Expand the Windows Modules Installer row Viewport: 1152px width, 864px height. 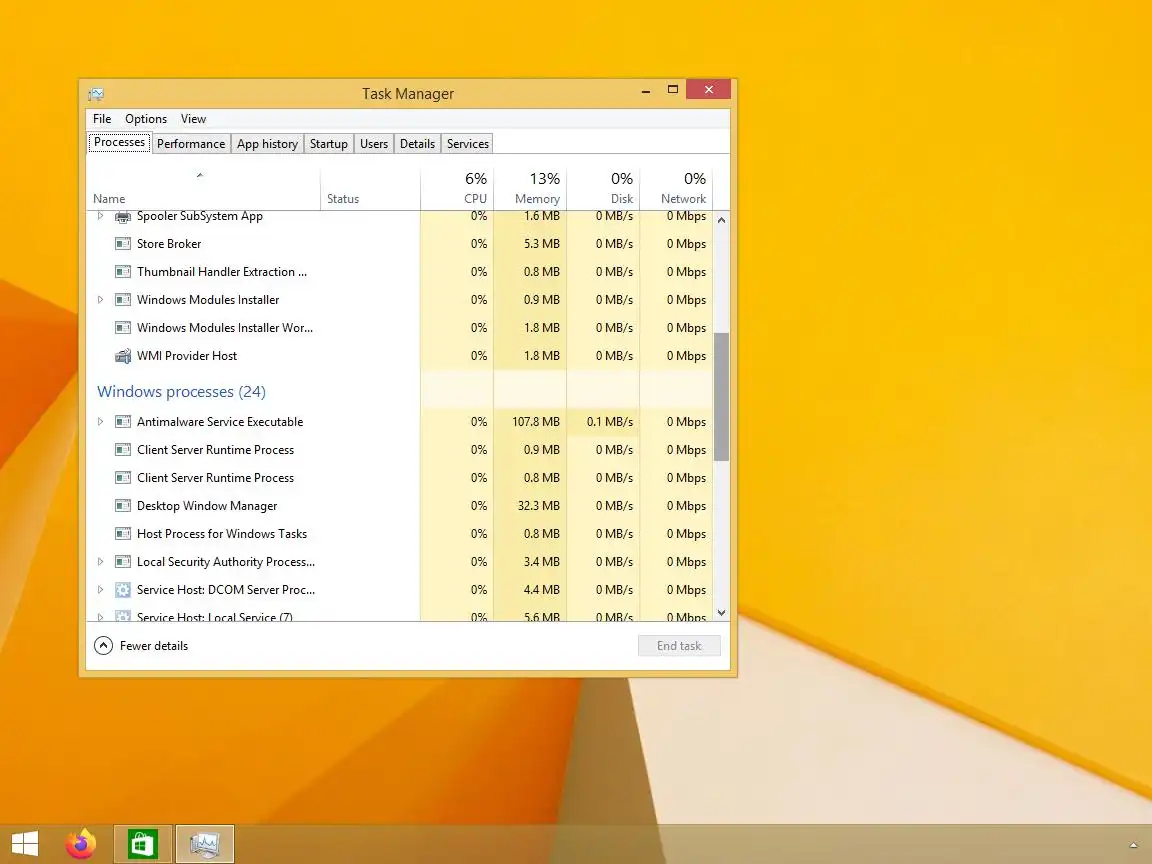tap(101, 300)
